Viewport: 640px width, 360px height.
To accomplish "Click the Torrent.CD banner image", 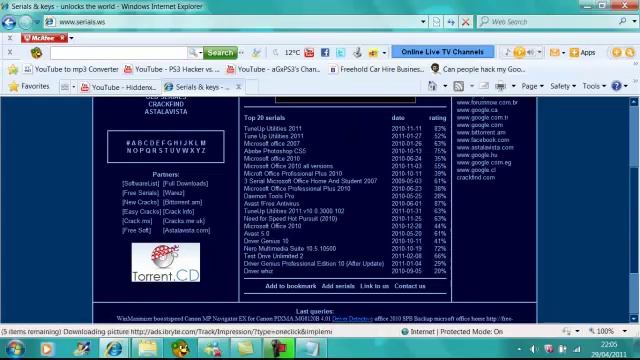I will pyautogui.click(x=166, y=262).
